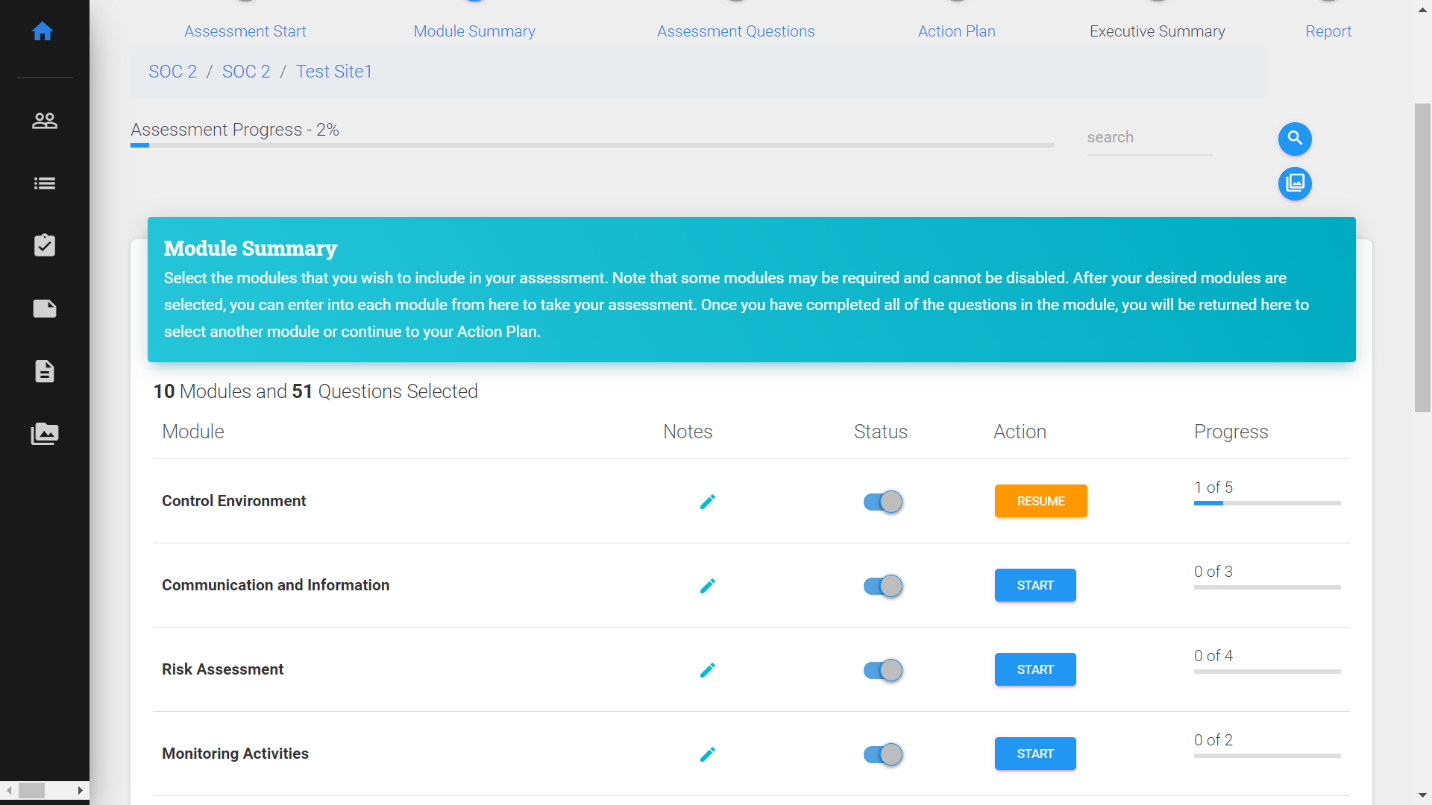Disable the Monitoring Activities module switch
The width and height of the screenshot is (1432, 805).
(x=883, y=754)
